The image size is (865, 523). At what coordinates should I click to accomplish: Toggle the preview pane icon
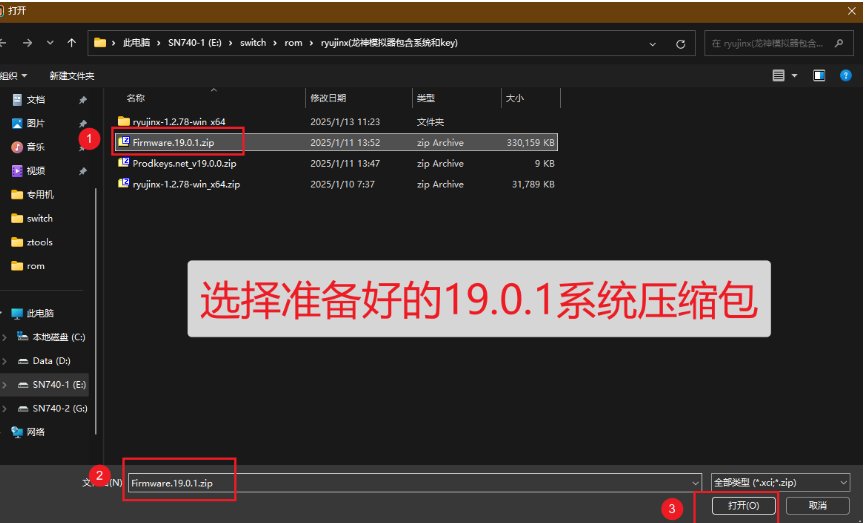819,76
